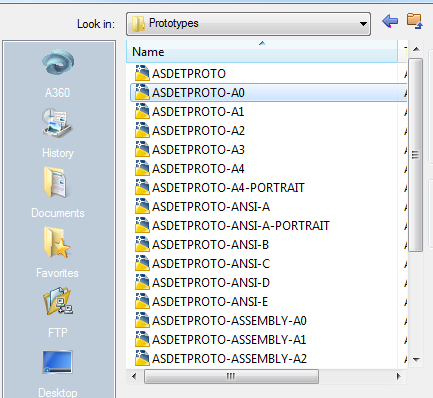Click ASDETPROTO-ANSI-B file icon
This screenshot has height=398, width=433.
pos(142,244)
